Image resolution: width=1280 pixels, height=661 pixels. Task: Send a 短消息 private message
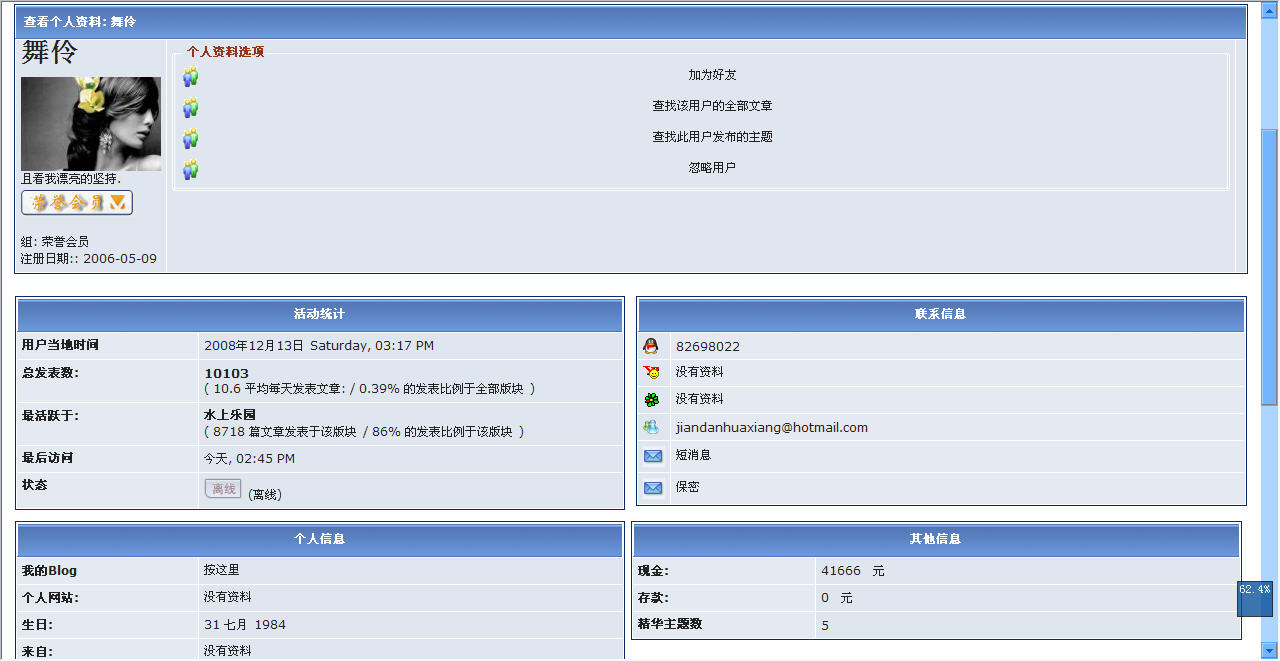tap(693, 455)
